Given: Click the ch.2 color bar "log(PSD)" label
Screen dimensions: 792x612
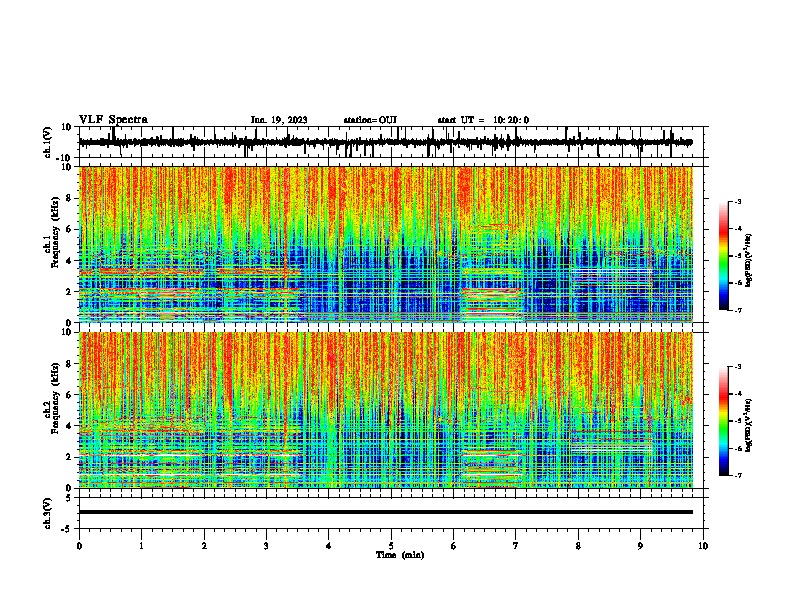Looking at the screenshot, I should pyautogui.click(x=749, y=426).
